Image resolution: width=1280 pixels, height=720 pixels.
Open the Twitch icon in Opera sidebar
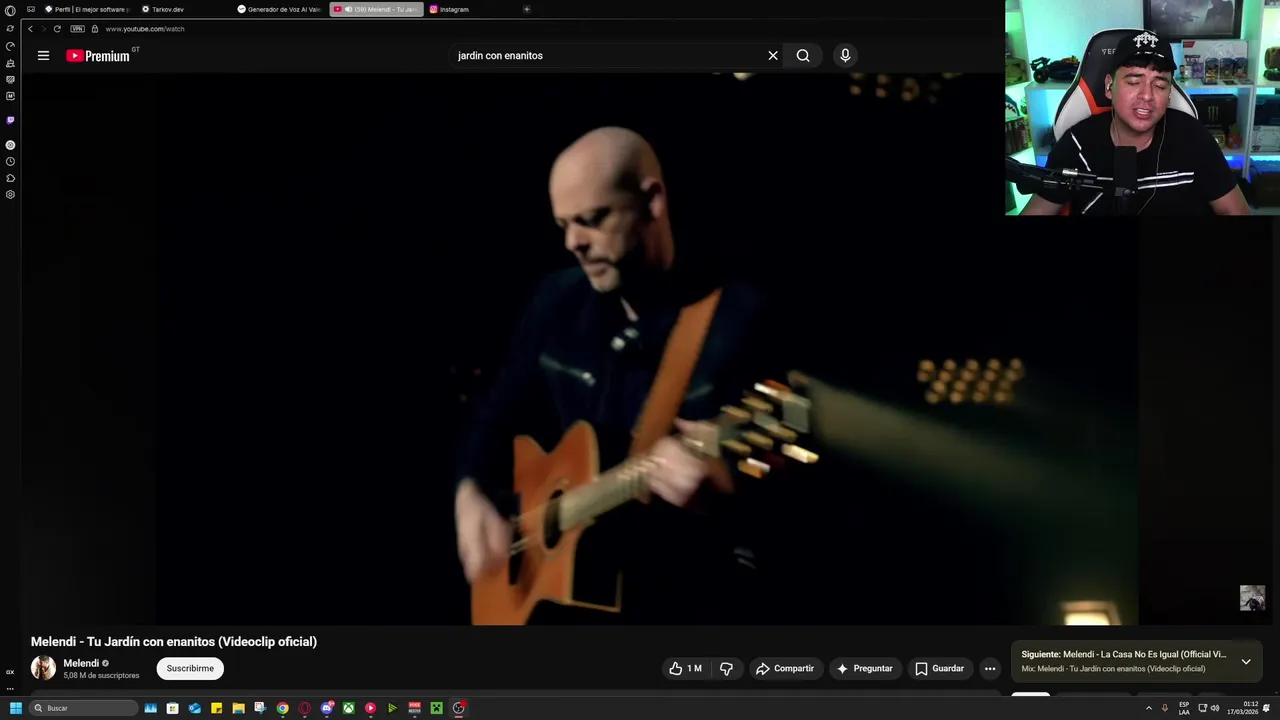10,120
